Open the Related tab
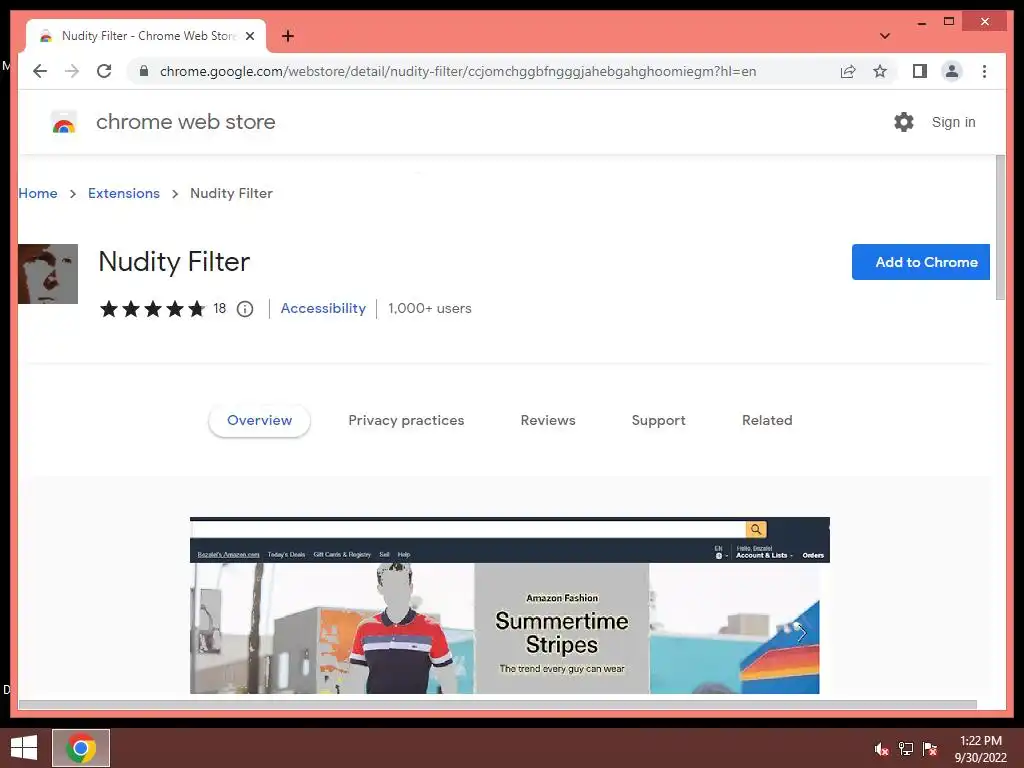Screen dimensions: 1024x768 (x=767, y=421)
